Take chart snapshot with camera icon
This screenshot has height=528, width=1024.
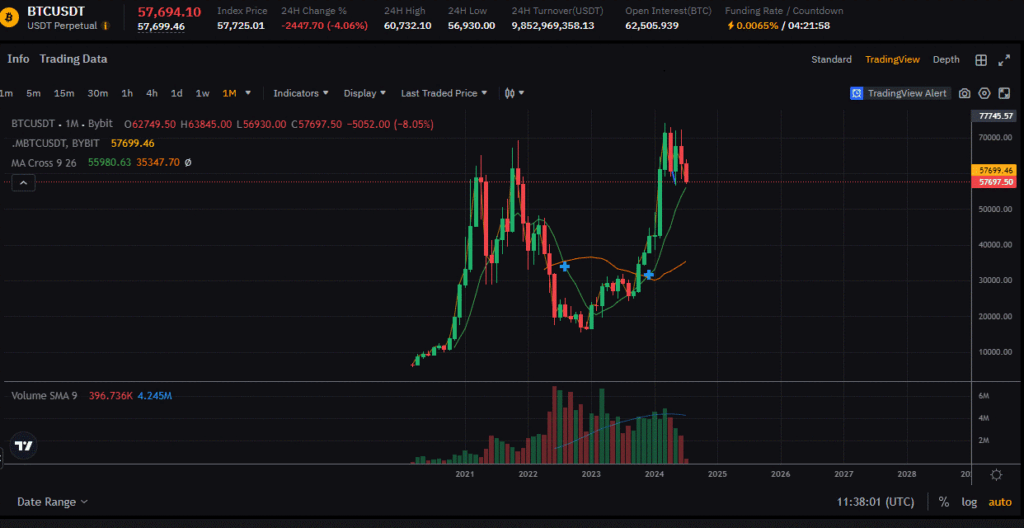pos(964,93)
